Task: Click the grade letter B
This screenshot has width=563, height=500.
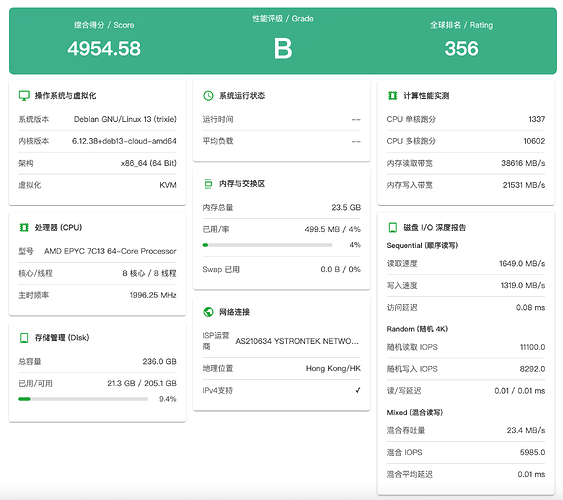Action: tap(283, 48)
